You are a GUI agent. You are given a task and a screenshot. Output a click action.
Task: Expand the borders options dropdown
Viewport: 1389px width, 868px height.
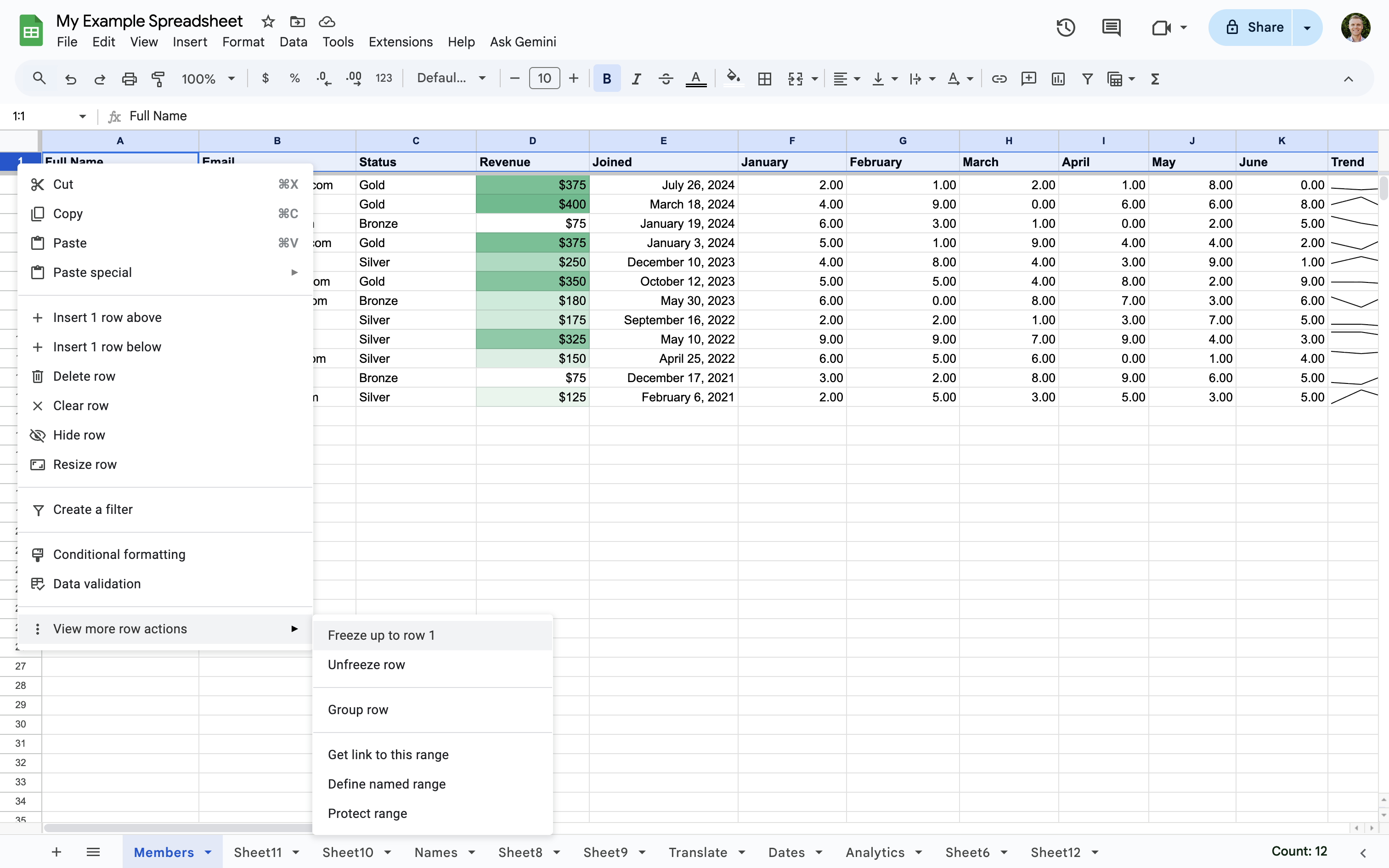point(764,79)
